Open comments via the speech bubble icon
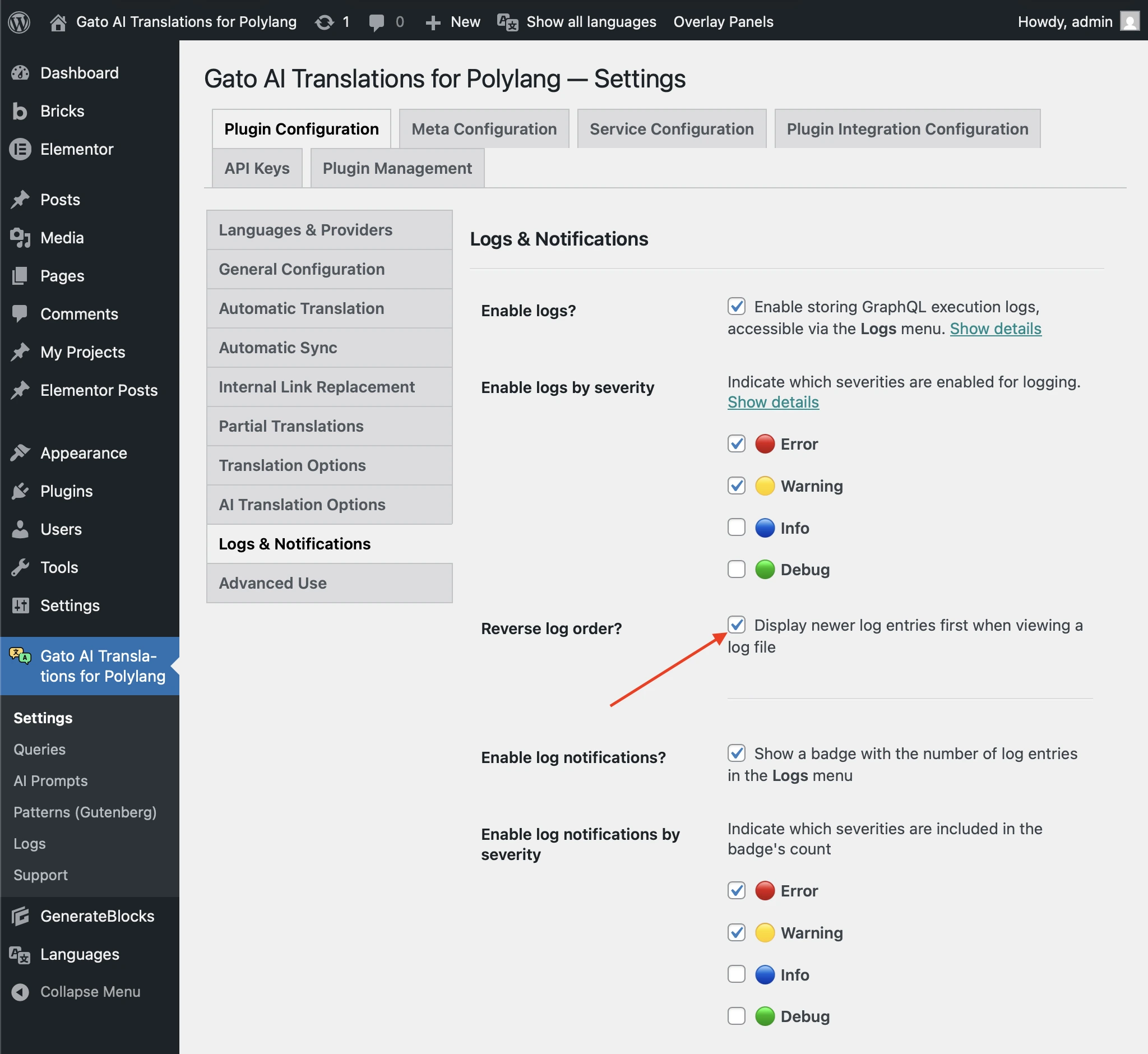1148x1054 pixels. click(377, 21)
